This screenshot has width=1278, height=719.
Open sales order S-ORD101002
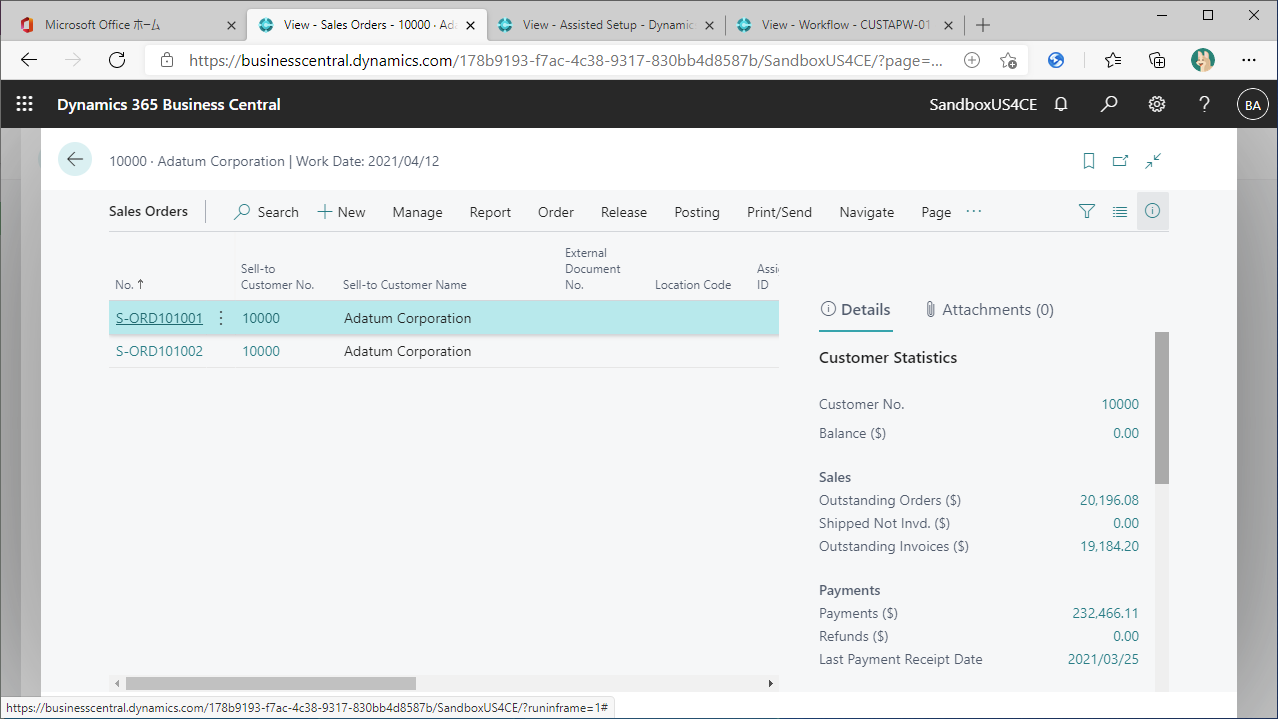[158, 351]
